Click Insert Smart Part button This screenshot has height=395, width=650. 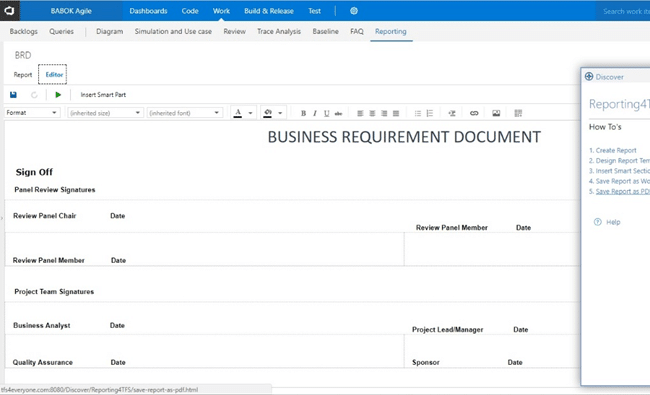click(x=103, y=95)
